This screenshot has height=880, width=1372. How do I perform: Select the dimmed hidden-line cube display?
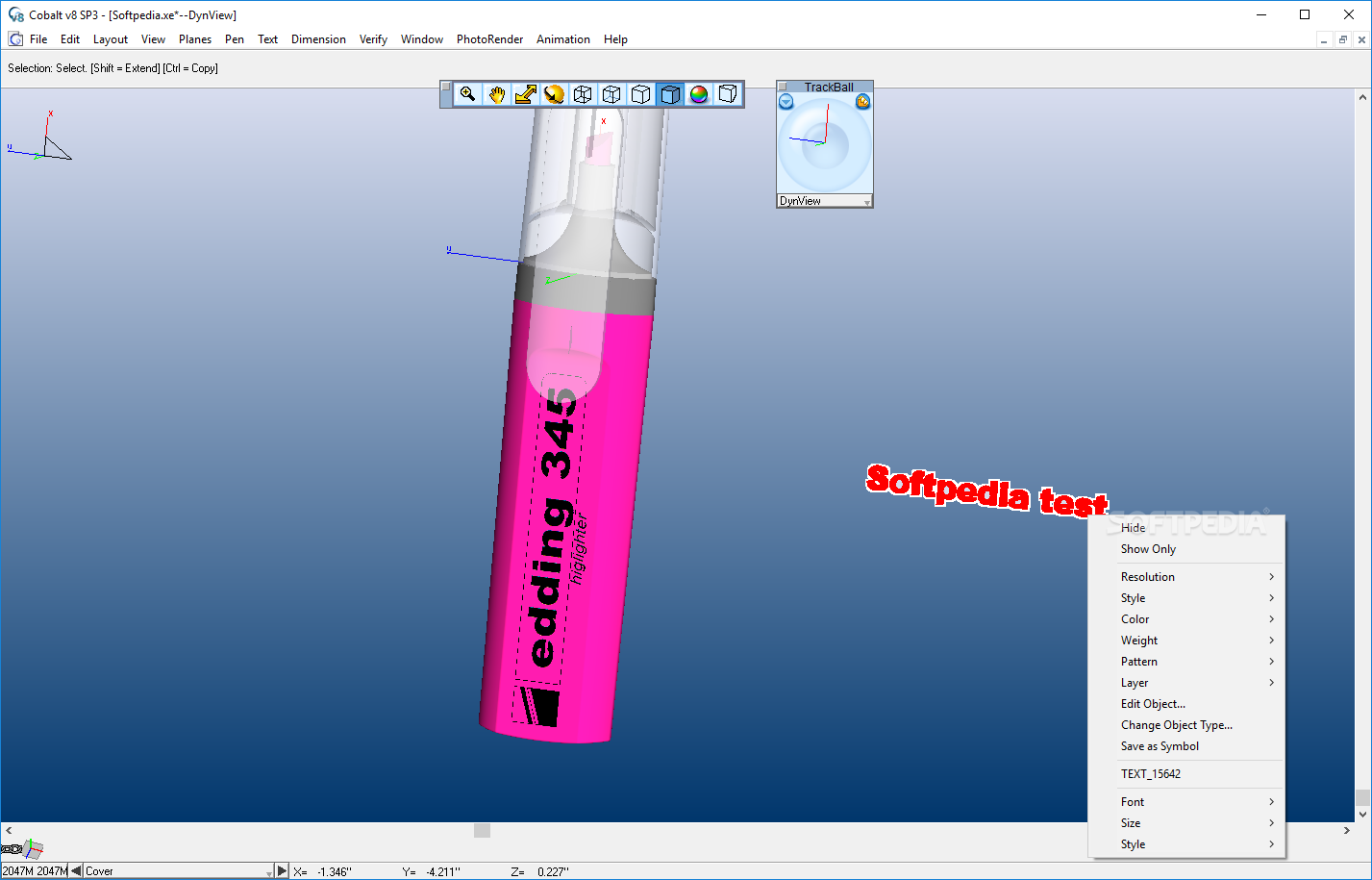click(611, 94)
